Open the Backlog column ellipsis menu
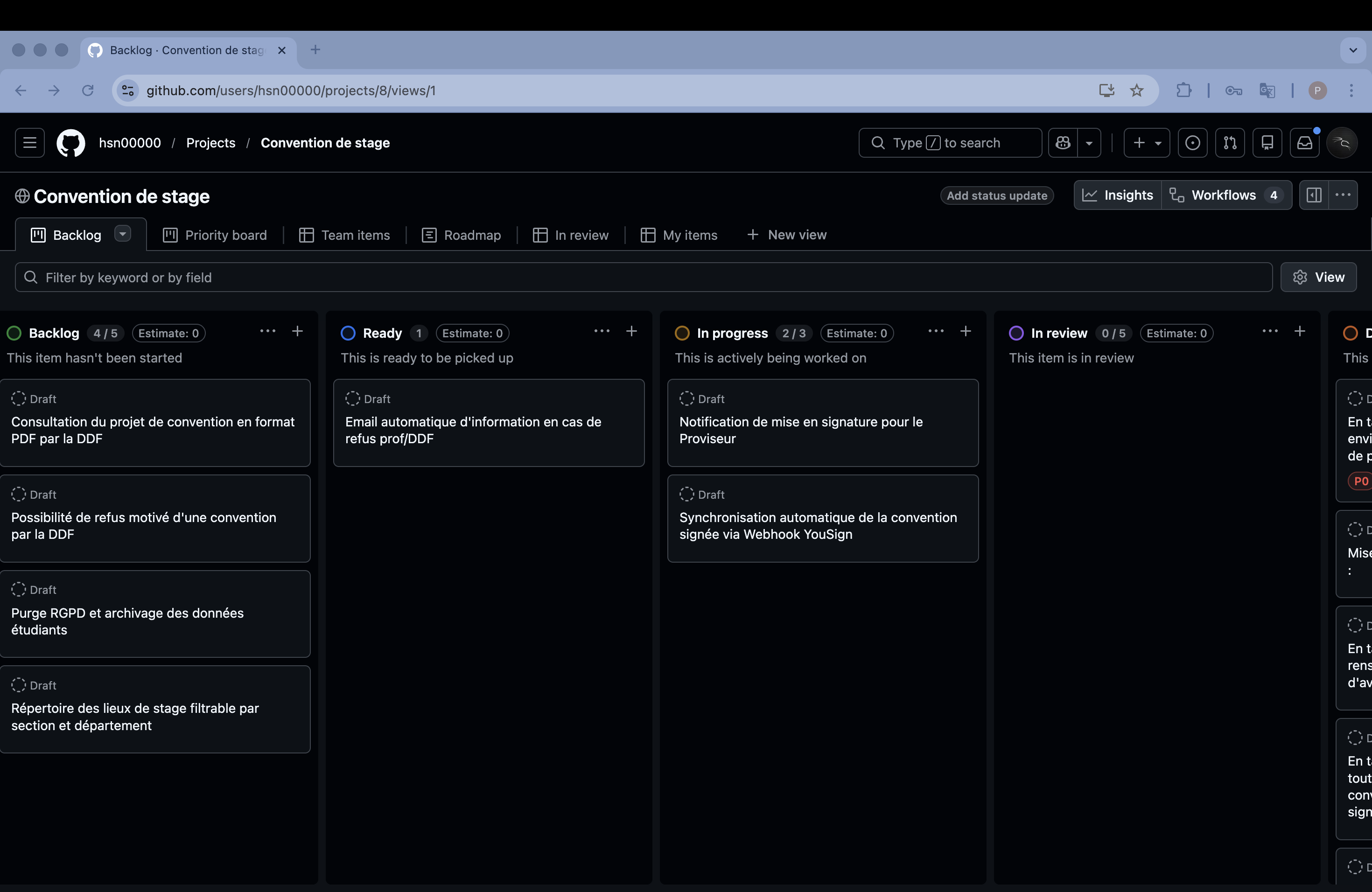 tap(268, 331)
